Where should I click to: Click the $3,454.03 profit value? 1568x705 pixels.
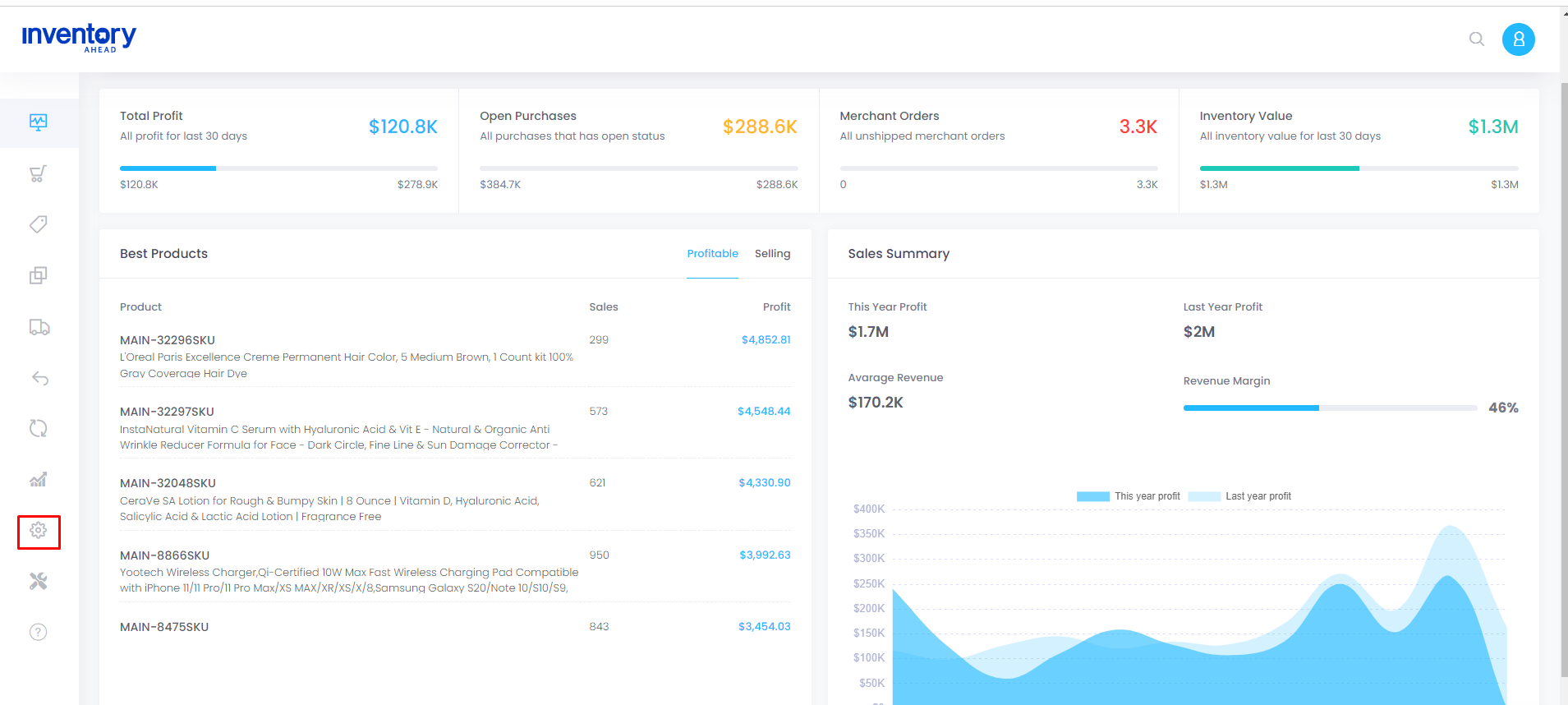765,627
